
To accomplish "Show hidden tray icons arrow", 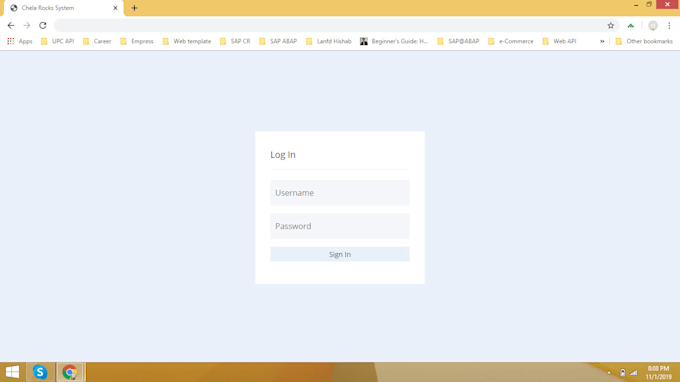I will pyautogui.click(x=609, y=372).
